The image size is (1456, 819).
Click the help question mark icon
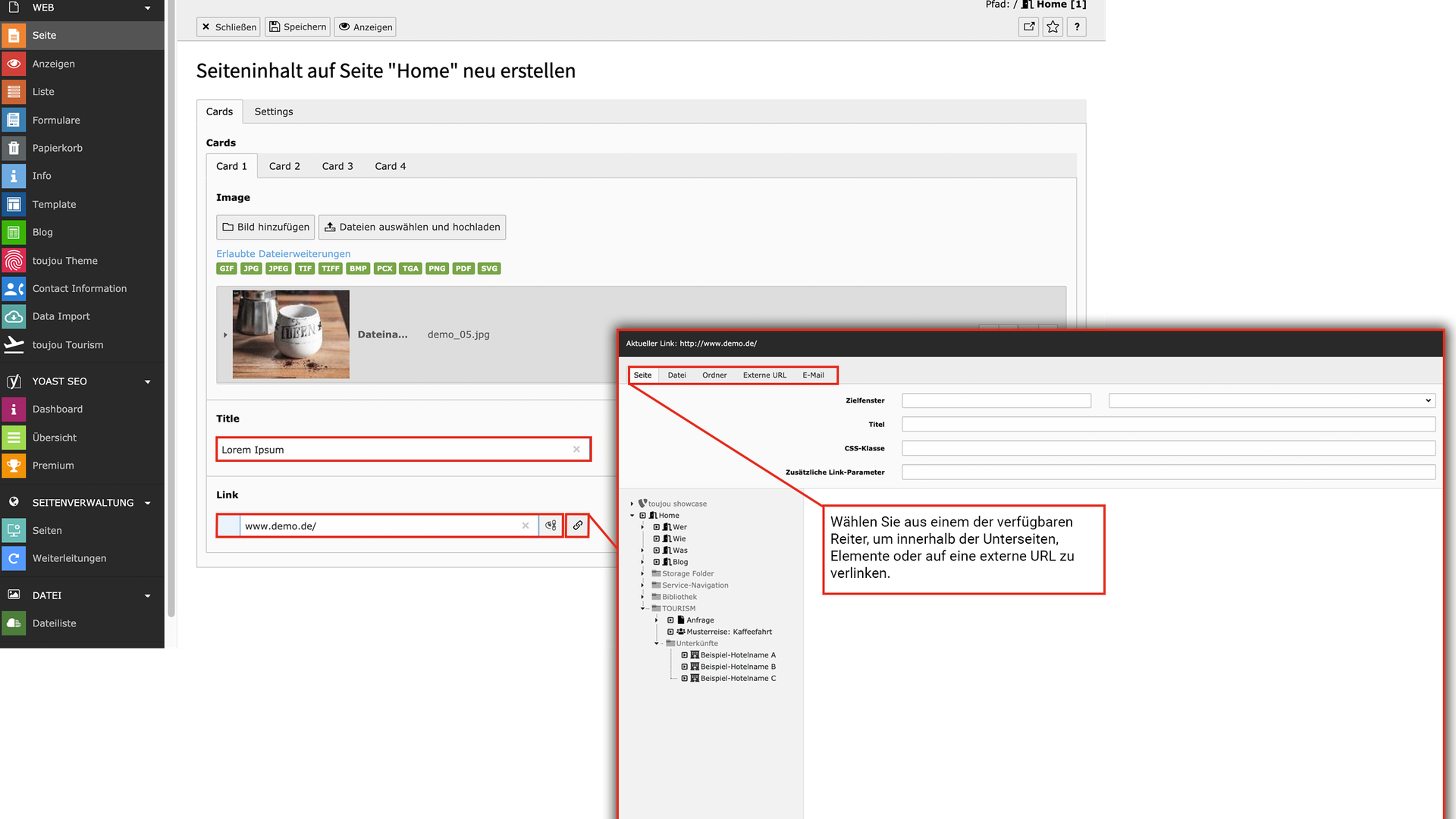tap(1077, 27)
